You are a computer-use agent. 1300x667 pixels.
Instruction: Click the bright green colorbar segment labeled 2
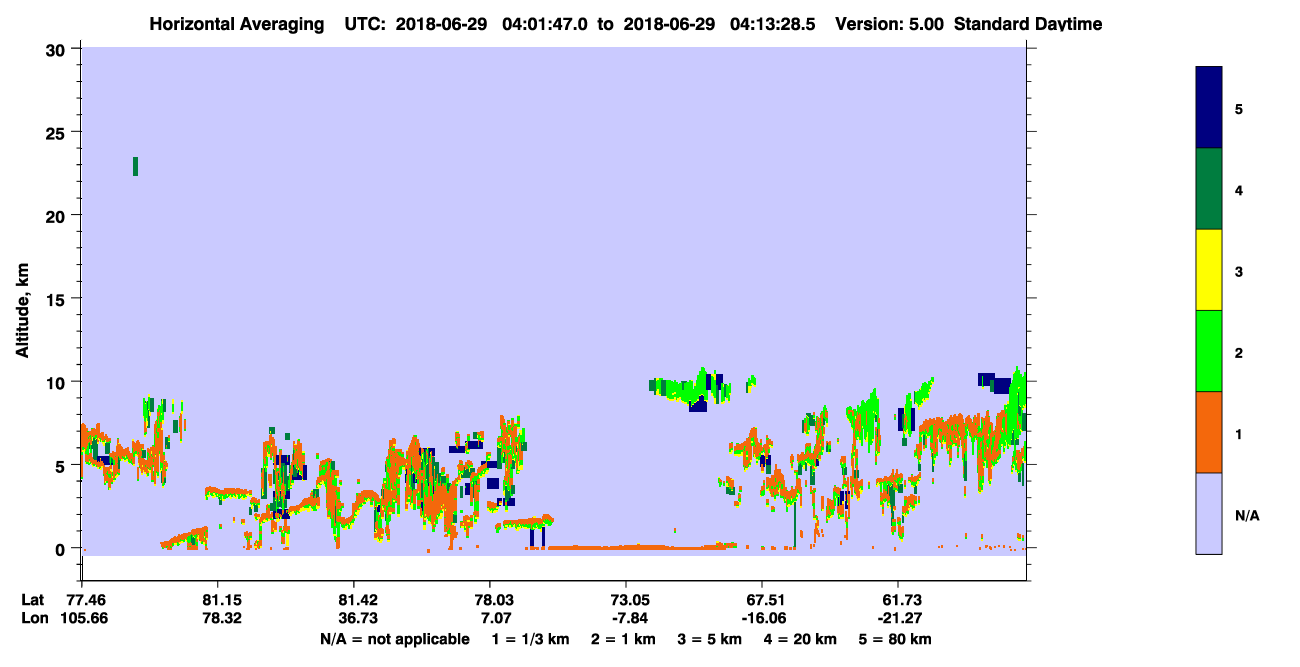(x=1209, y=351)
